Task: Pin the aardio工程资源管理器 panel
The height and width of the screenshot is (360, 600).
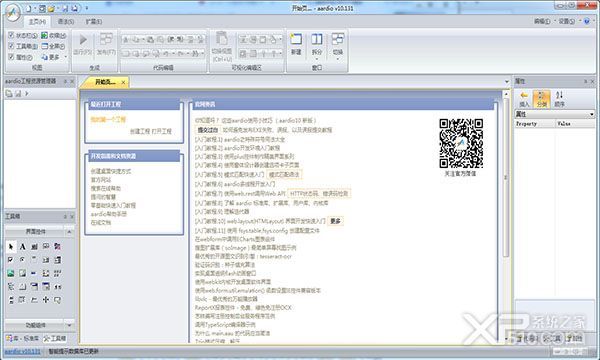Action: coord(65,81)
